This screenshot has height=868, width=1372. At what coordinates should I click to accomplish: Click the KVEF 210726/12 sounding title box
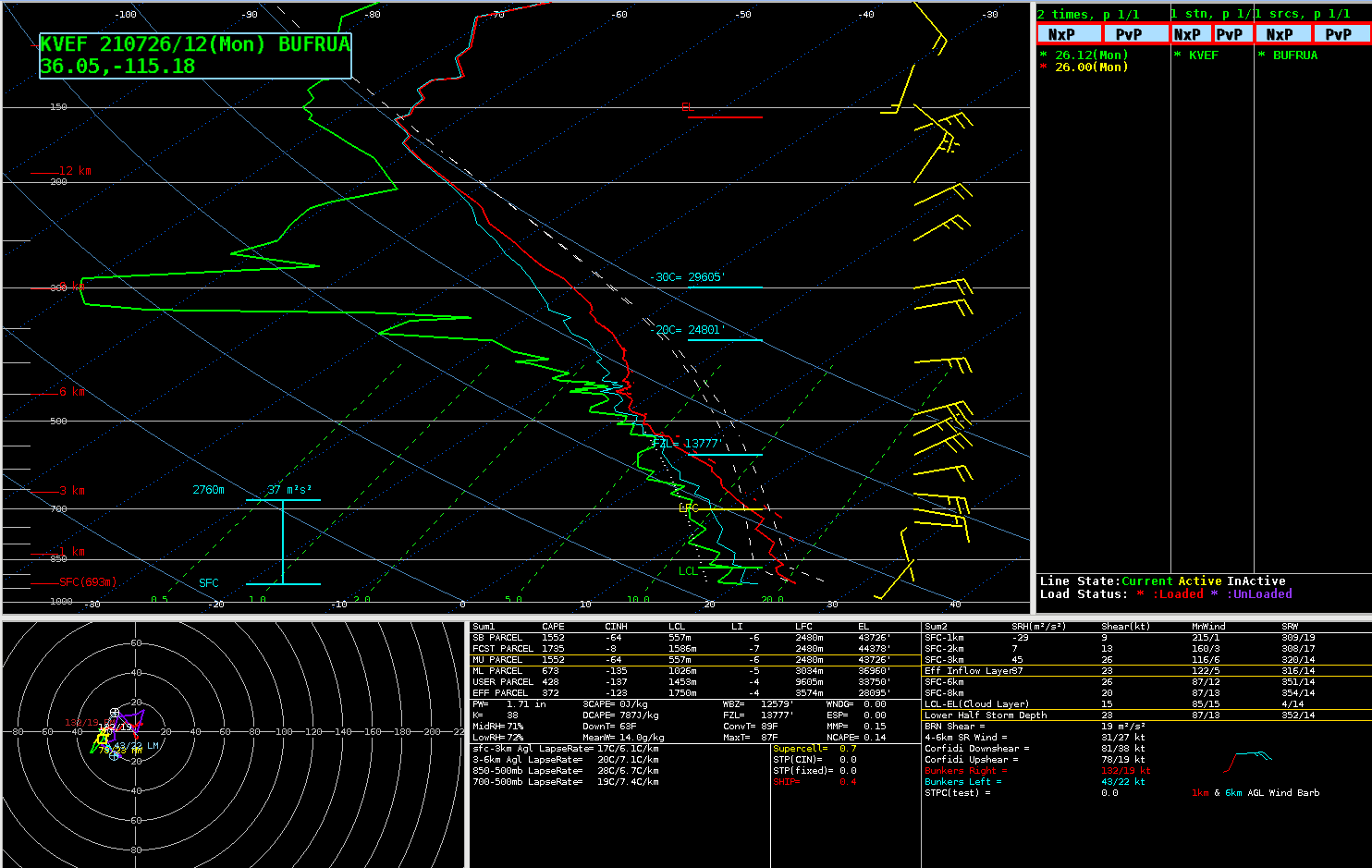click(x=195, y=55)
